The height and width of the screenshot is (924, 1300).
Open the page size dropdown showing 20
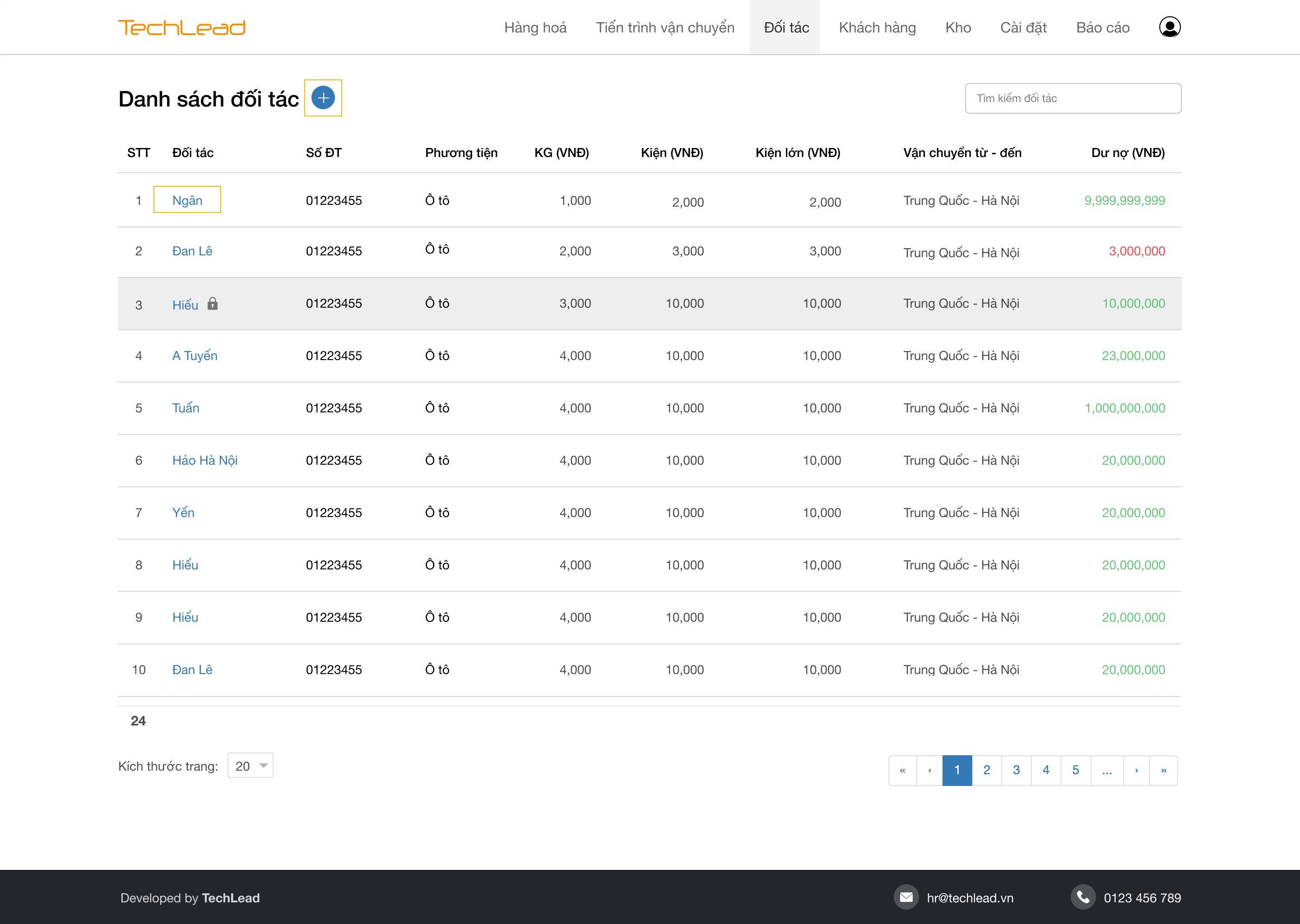[x=251, y=766]
